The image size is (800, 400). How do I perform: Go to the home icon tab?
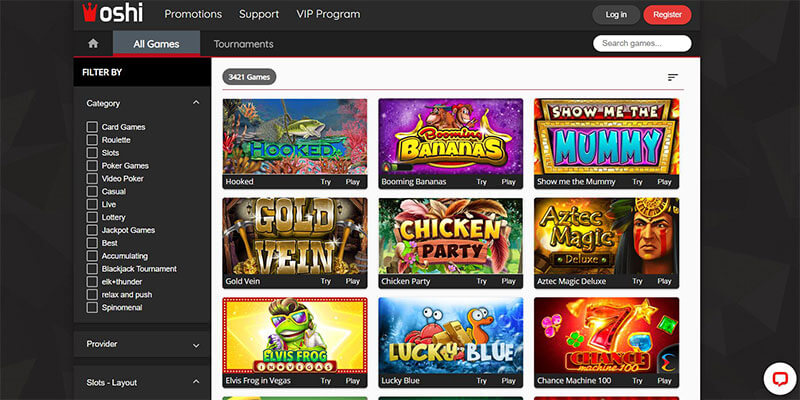tap(93, 43)
